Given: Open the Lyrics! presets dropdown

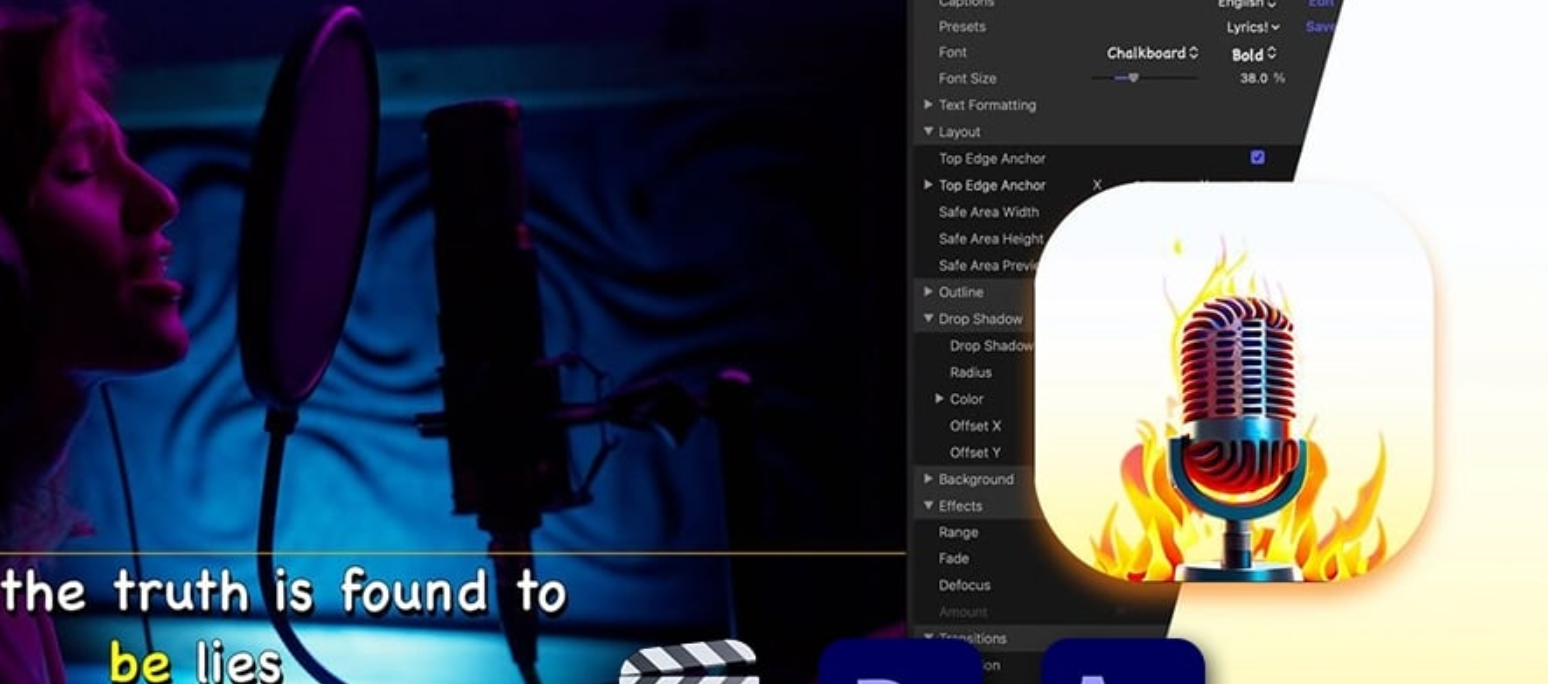Looking at the screenshot, I should pos(1253,27).
